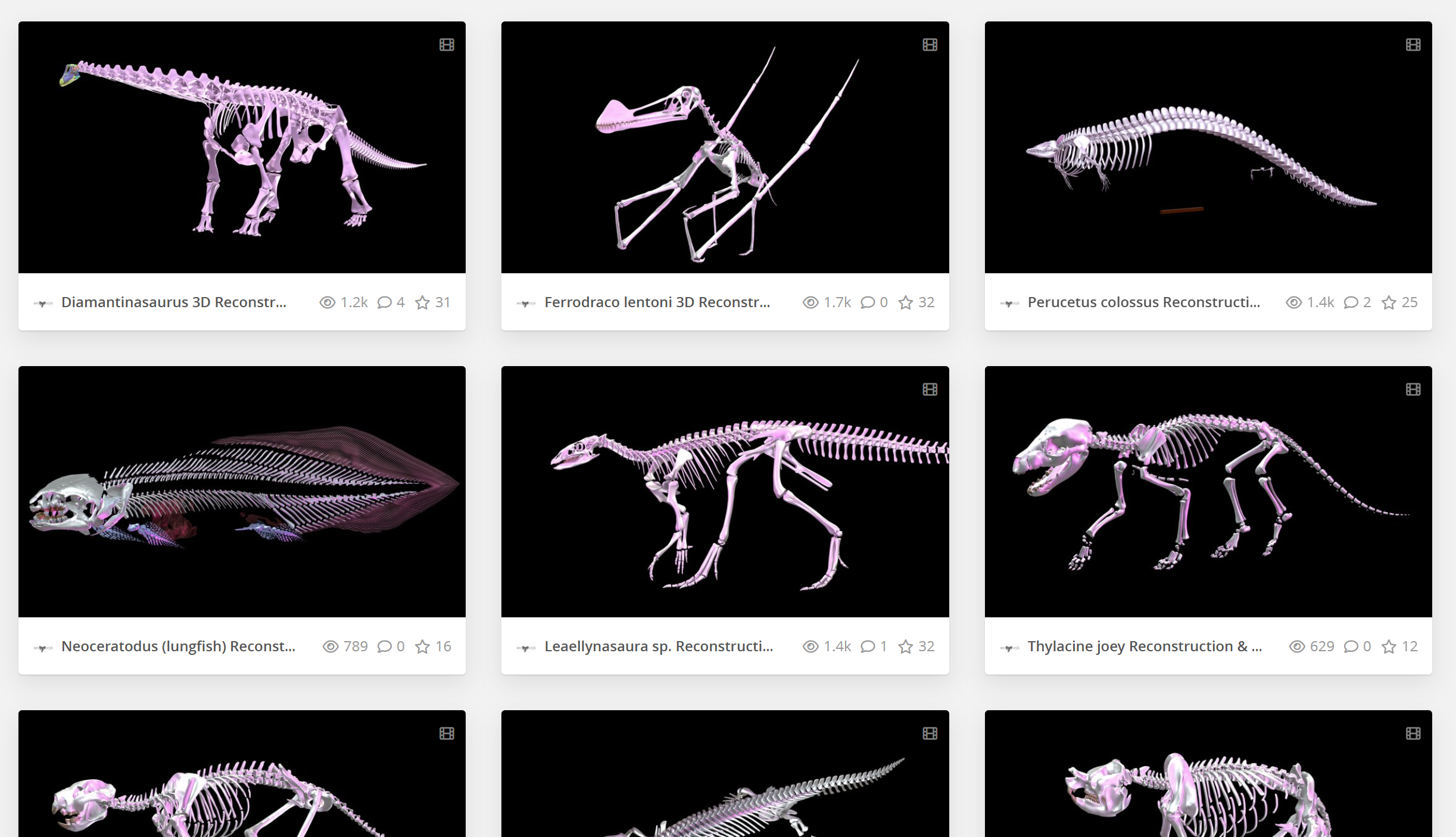The width and height of the screenshot is (1456, 837).
Task: Click animation icon on Leaellynasaura thumbnail
Action: [930, 389]
